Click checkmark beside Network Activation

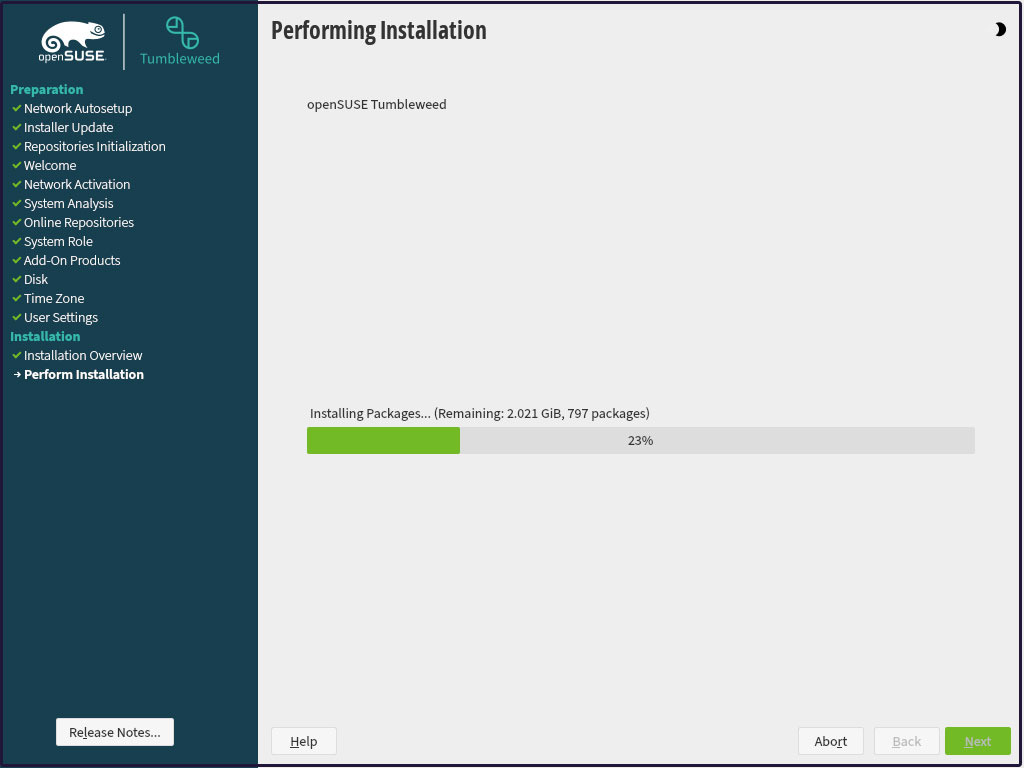pos(17,184)
